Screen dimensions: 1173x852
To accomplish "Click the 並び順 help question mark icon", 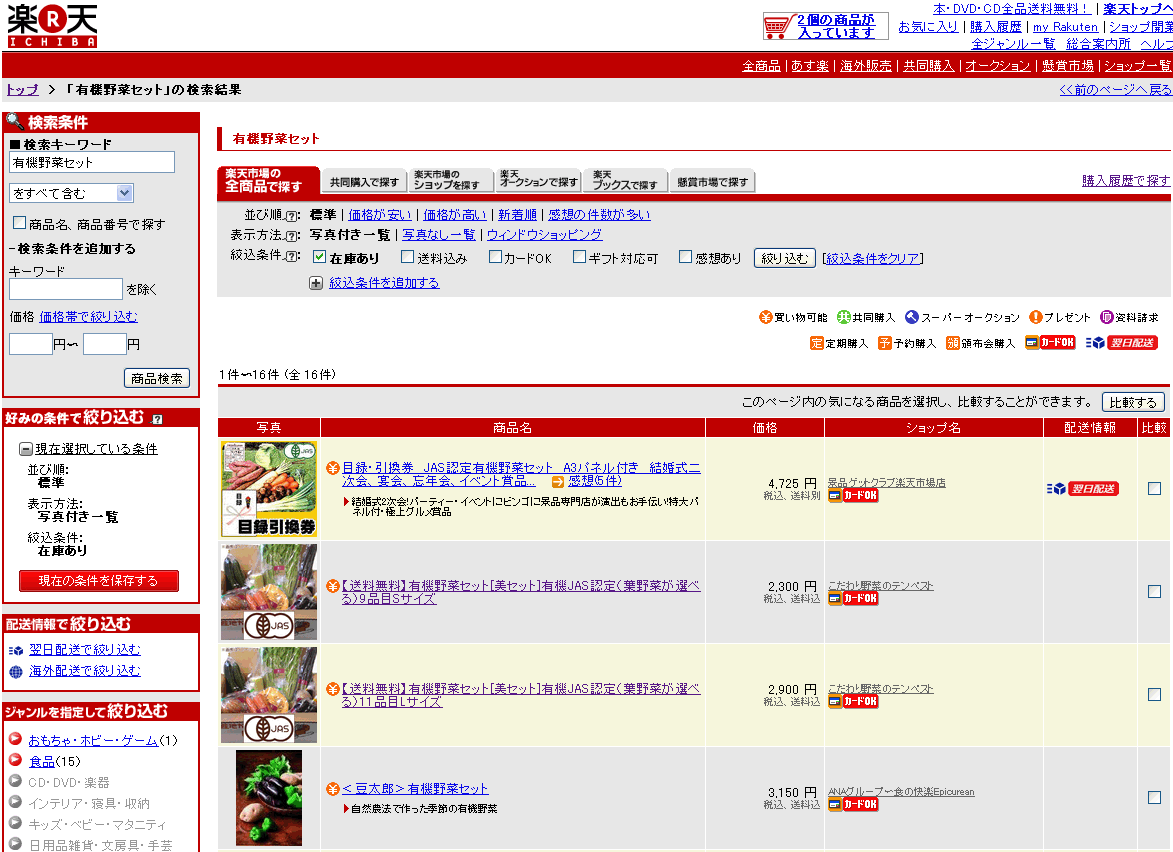I will click(292, 215).
